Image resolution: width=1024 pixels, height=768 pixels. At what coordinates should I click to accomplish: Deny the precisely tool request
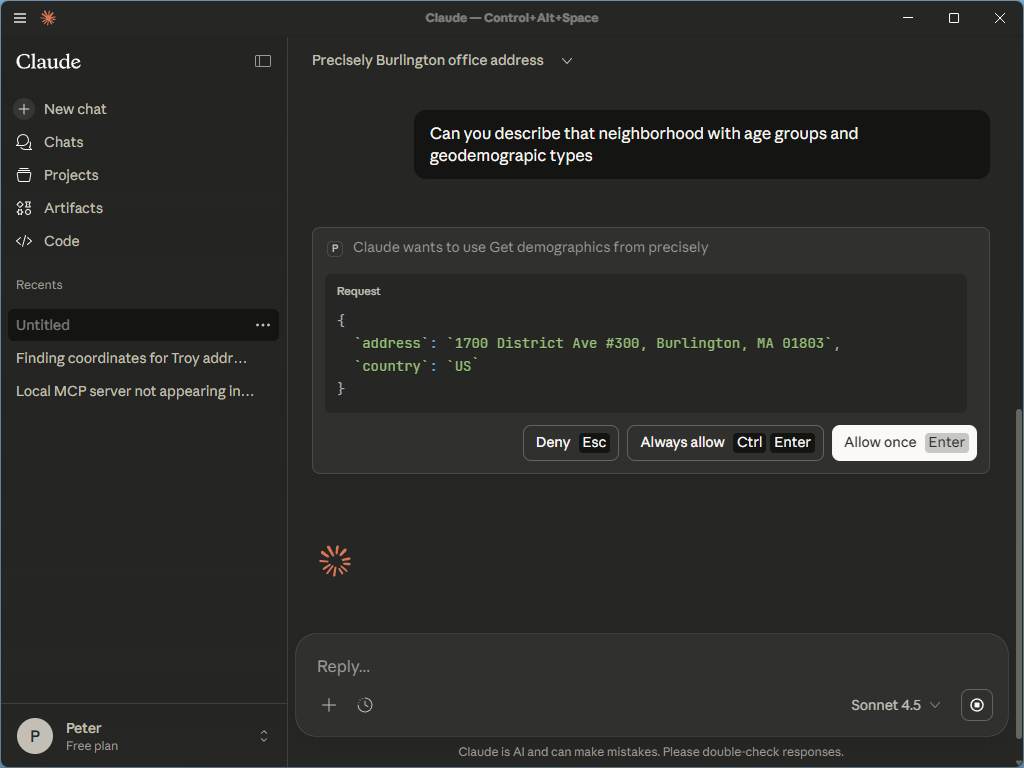pos(571,443)
